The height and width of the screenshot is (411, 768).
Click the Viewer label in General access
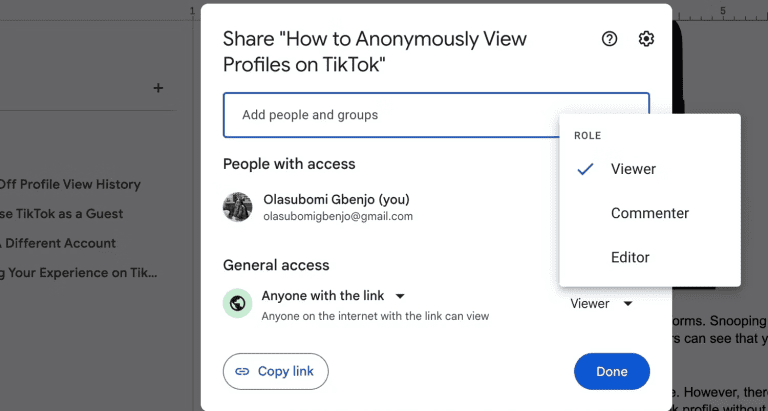click(590, 304)
